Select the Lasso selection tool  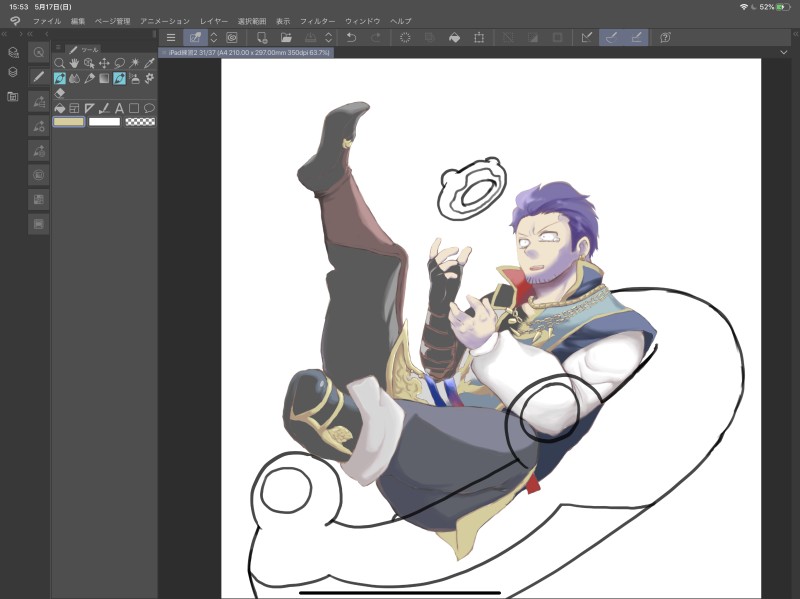click(119, 63)
